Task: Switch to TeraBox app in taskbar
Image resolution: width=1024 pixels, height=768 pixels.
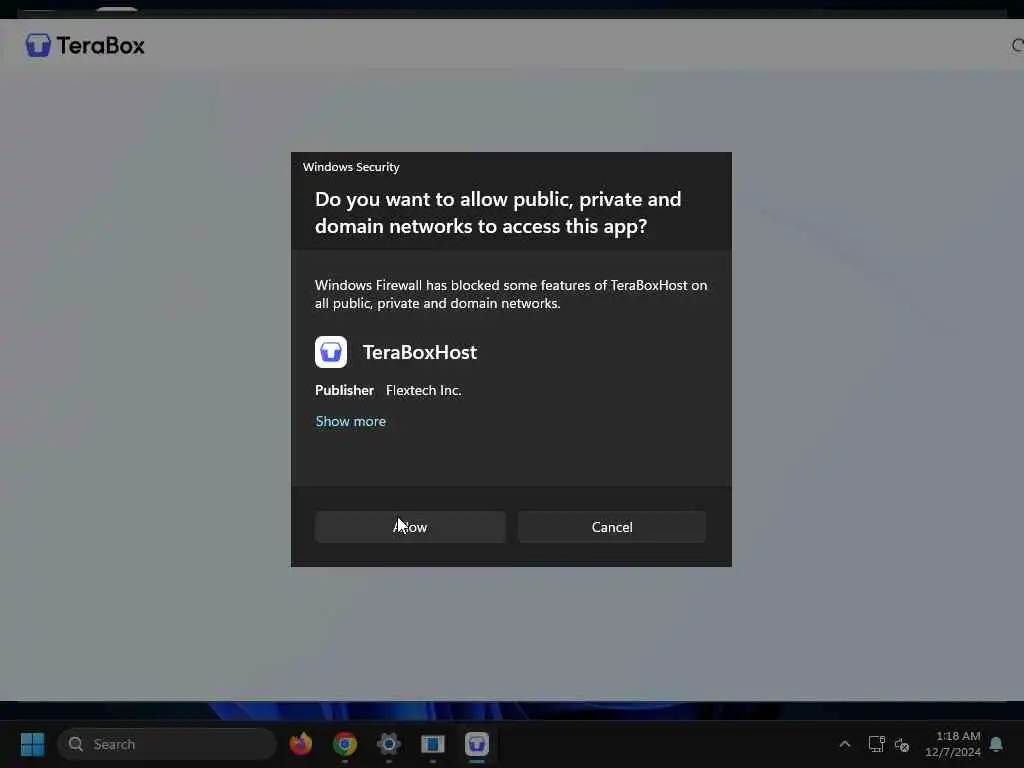Action: tap(477, 744)
